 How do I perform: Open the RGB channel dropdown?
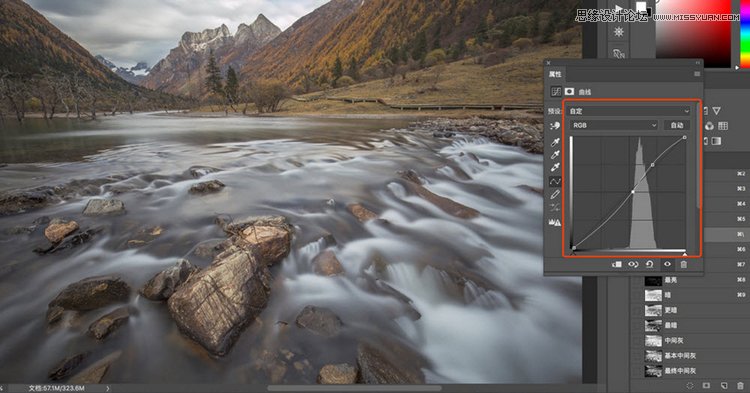pyautogui.click(x=614, y=125)
